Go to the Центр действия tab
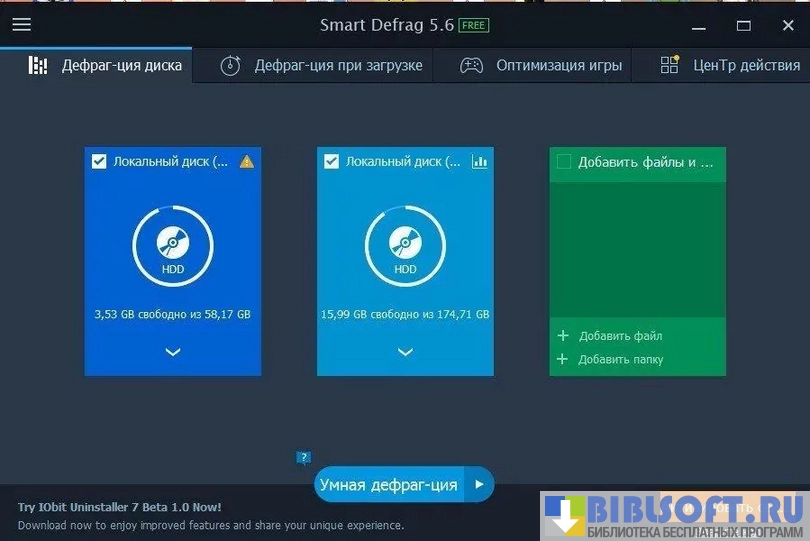This screenshot has height=541, width=810. (730, 66)
